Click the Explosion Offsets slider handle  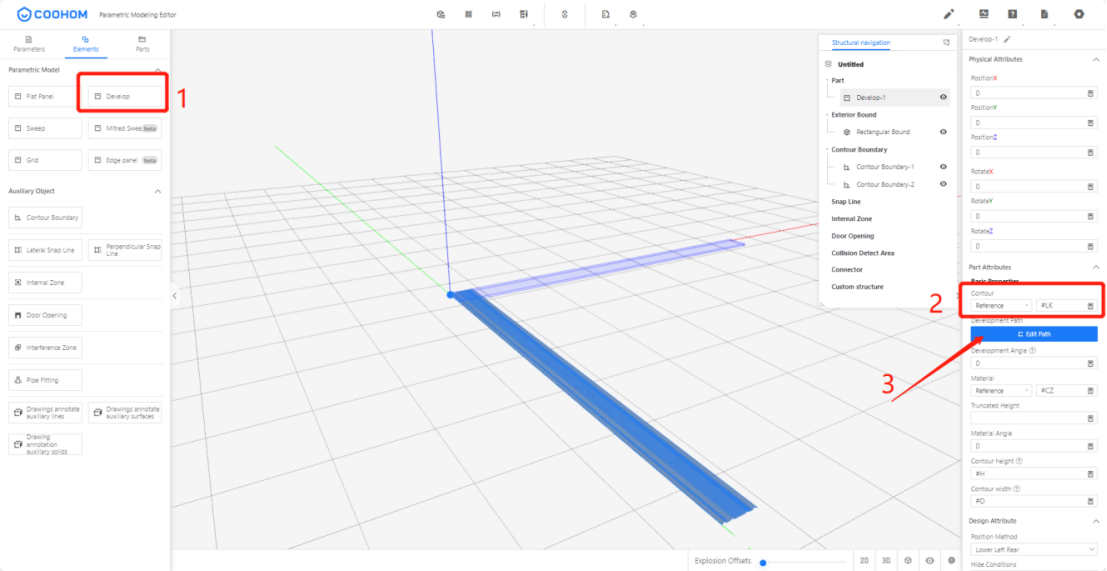tap(763, 562)
